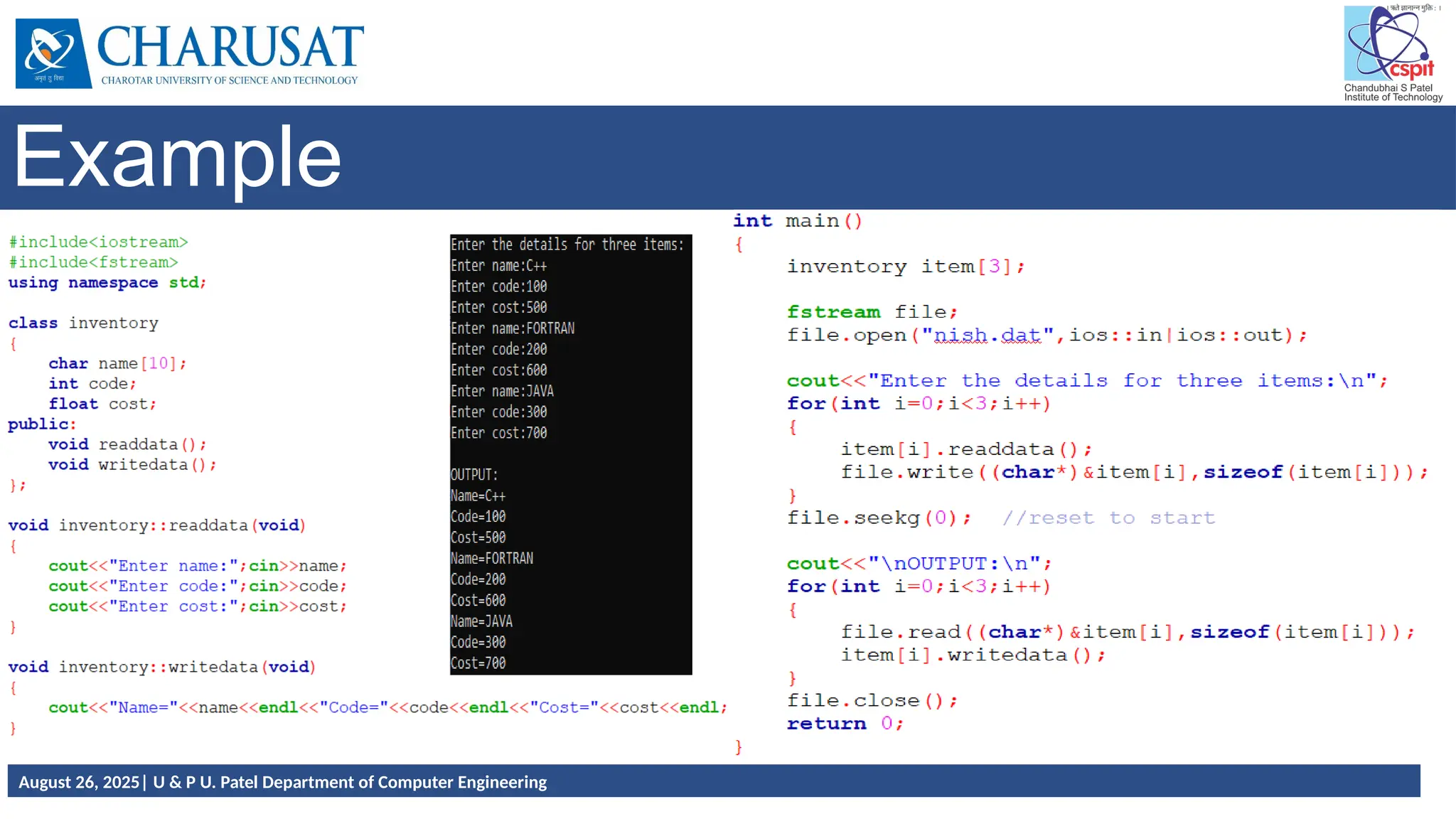Click console line "Enter name:FORTRAN"
This screenshot has height=819, width=1456.
pos(513,328)
